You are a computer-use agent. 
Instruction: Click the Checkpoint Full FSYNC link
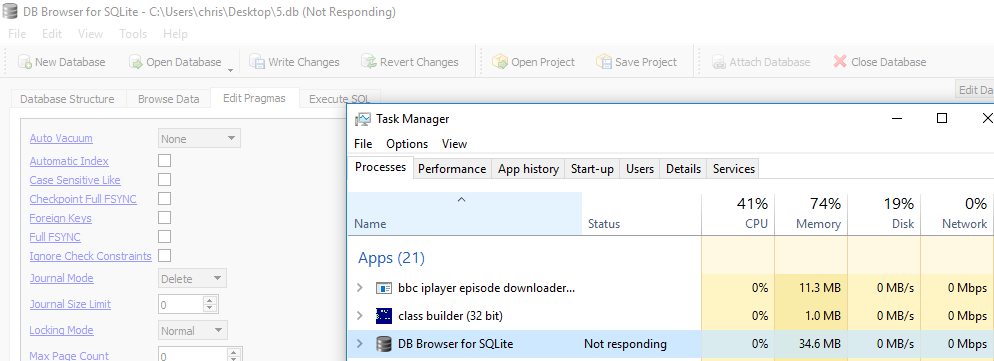tap(83, 199)
